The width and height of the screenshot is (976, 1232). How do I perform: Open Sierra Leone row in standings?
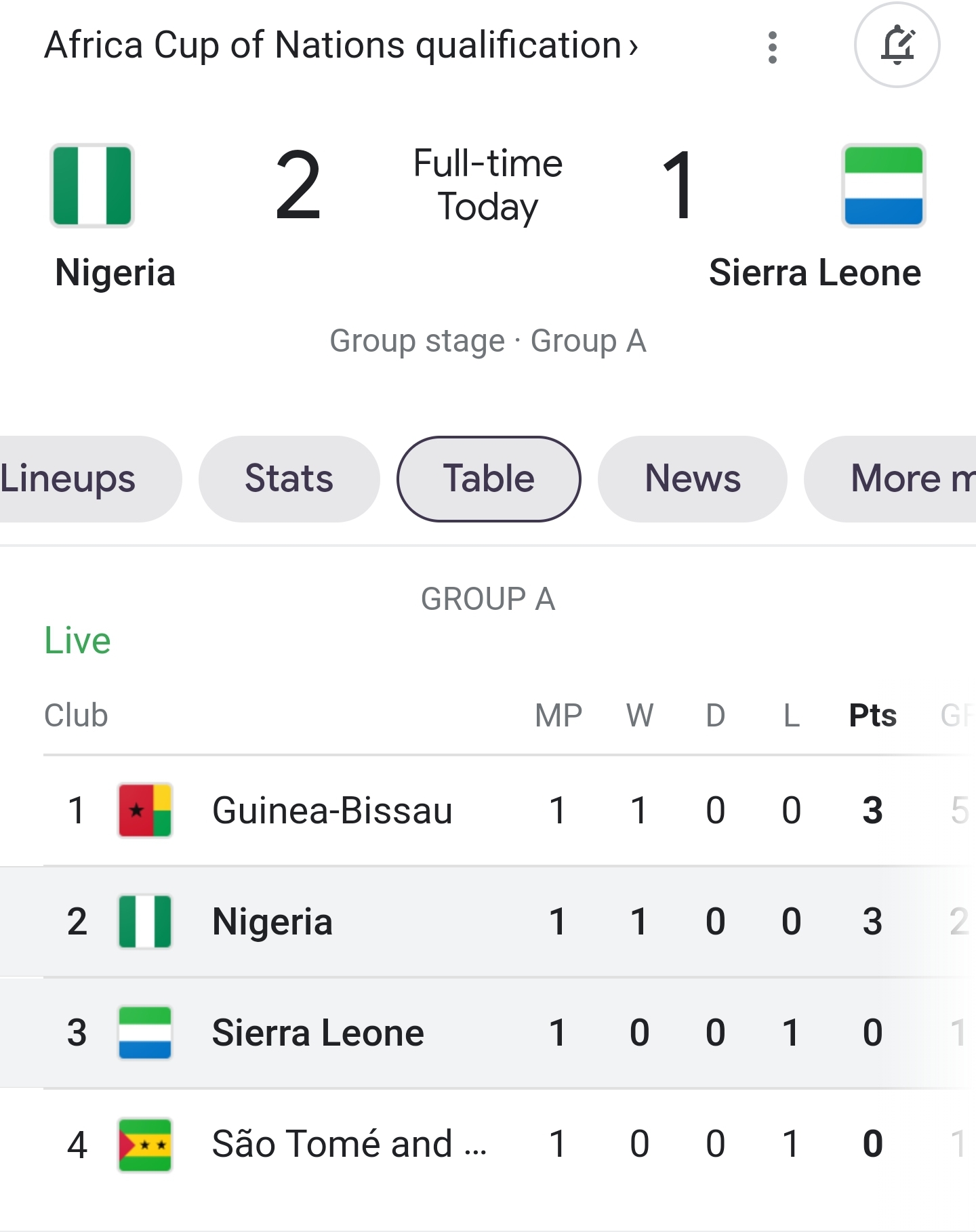point(318,1033)
